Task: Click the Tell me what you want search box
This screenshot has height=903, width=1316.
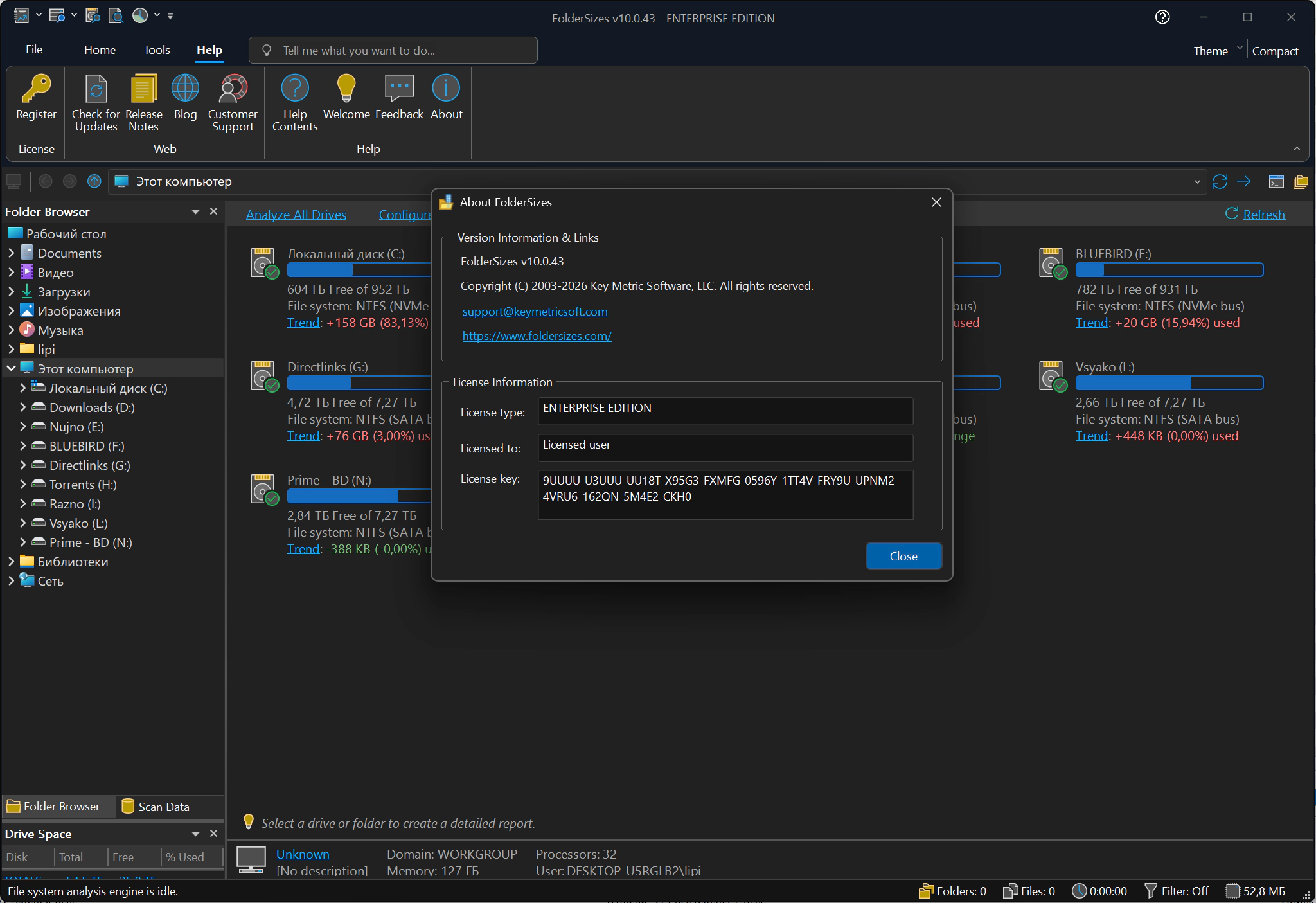Action: pos(393,51)
